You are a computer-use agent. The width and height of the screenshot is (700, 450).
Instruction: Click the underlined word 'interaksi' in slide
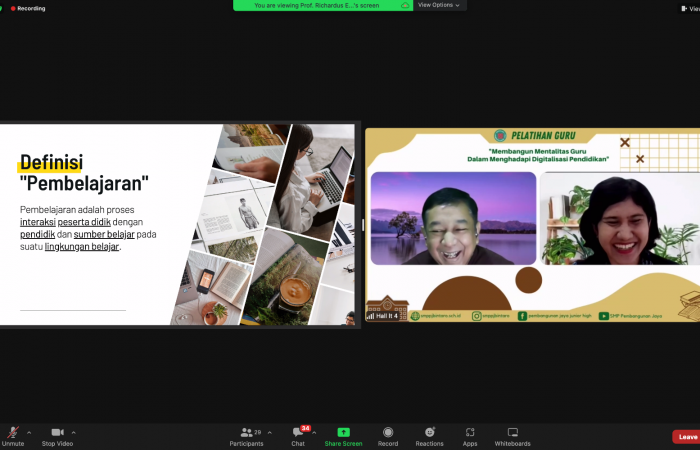point(38,222)
